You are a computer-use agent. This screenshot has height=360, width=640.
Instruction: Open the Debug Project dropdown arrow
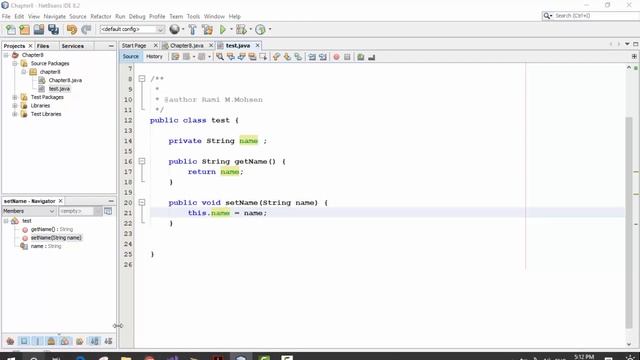(x=250, y=29)
